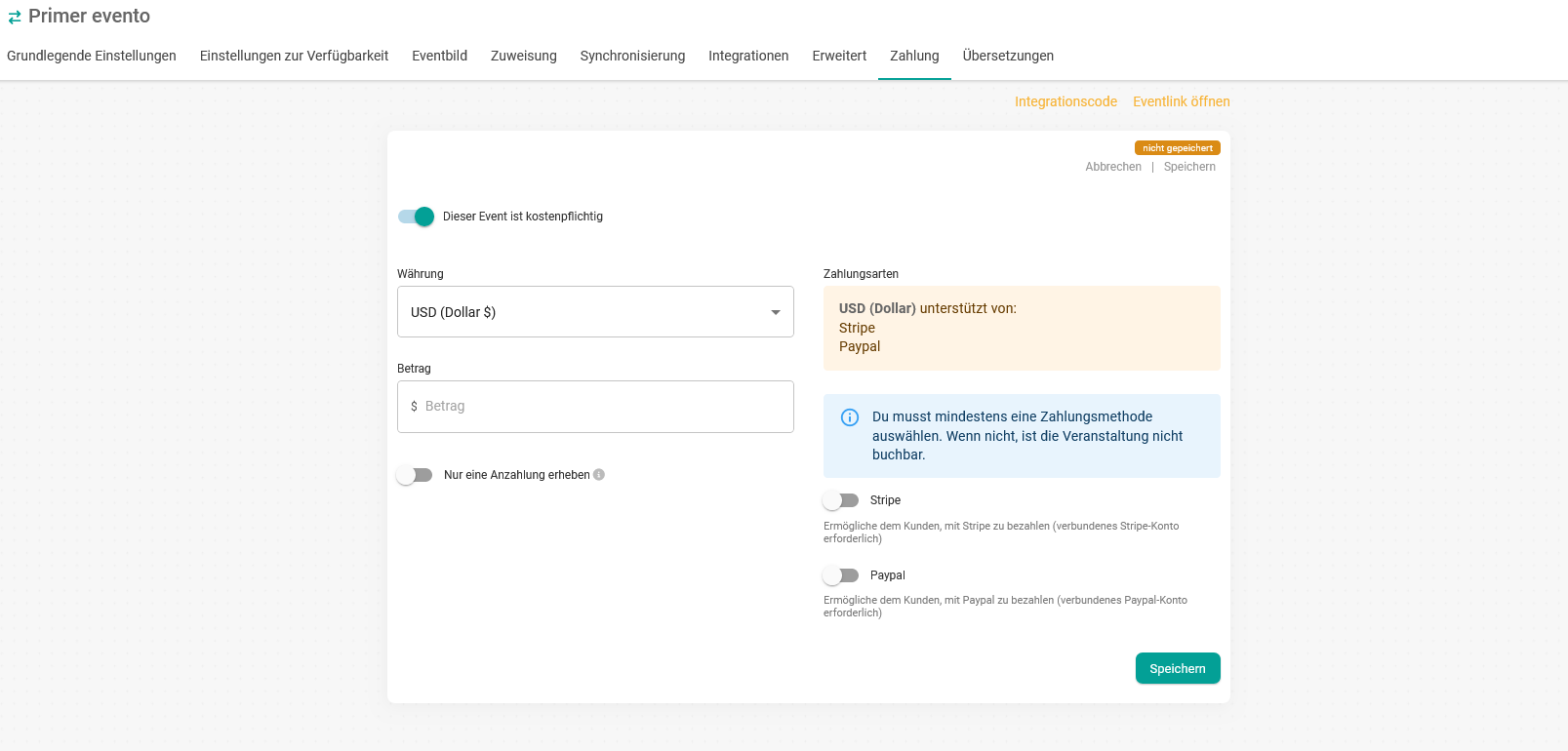The image size is (1568, 751).
Task: Disable the 'Dieser Event ist kostenpflichtig' toggle
Action: pos(416,217)
